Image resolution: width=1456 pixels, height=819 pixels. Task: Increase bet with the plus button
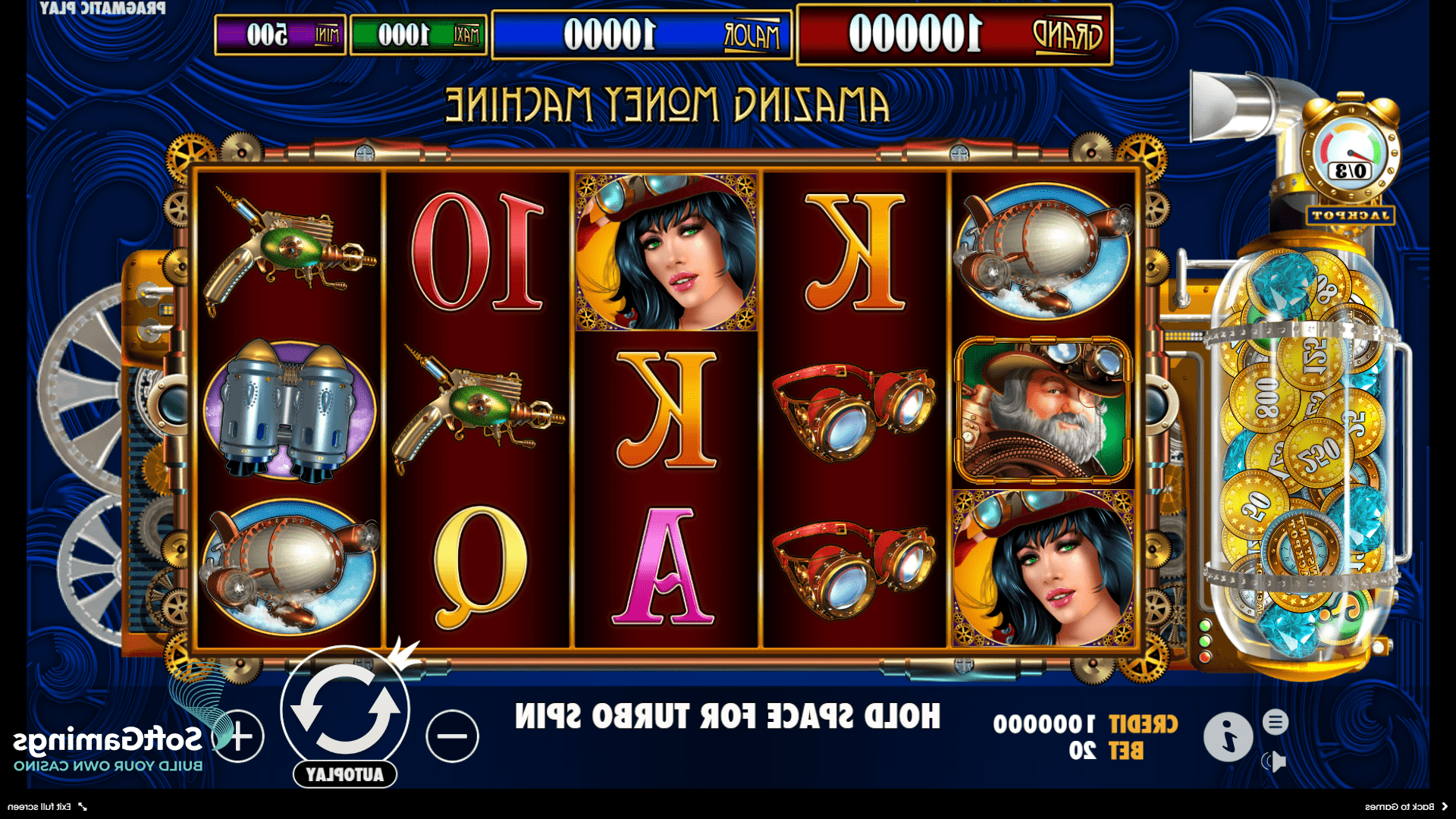coord(238,736)
